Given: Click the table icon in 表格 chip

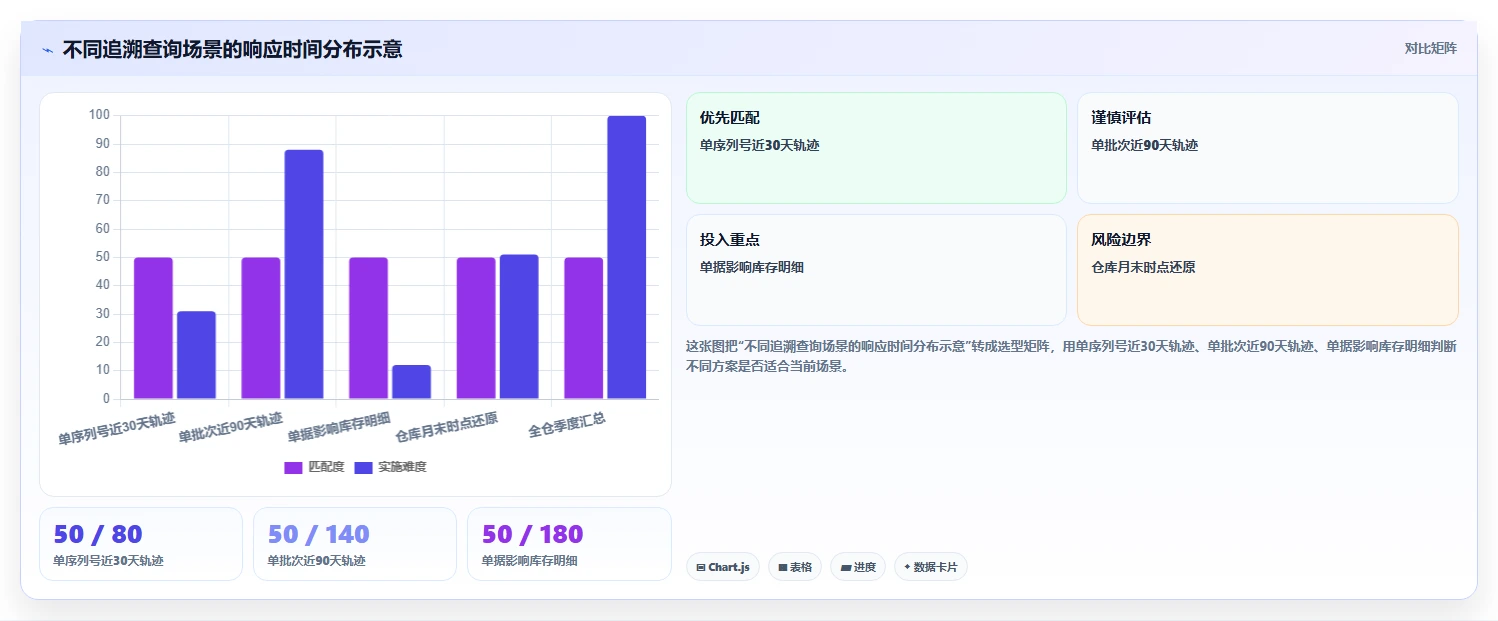Looking at the screenshot, I should [x=783, y=567].
